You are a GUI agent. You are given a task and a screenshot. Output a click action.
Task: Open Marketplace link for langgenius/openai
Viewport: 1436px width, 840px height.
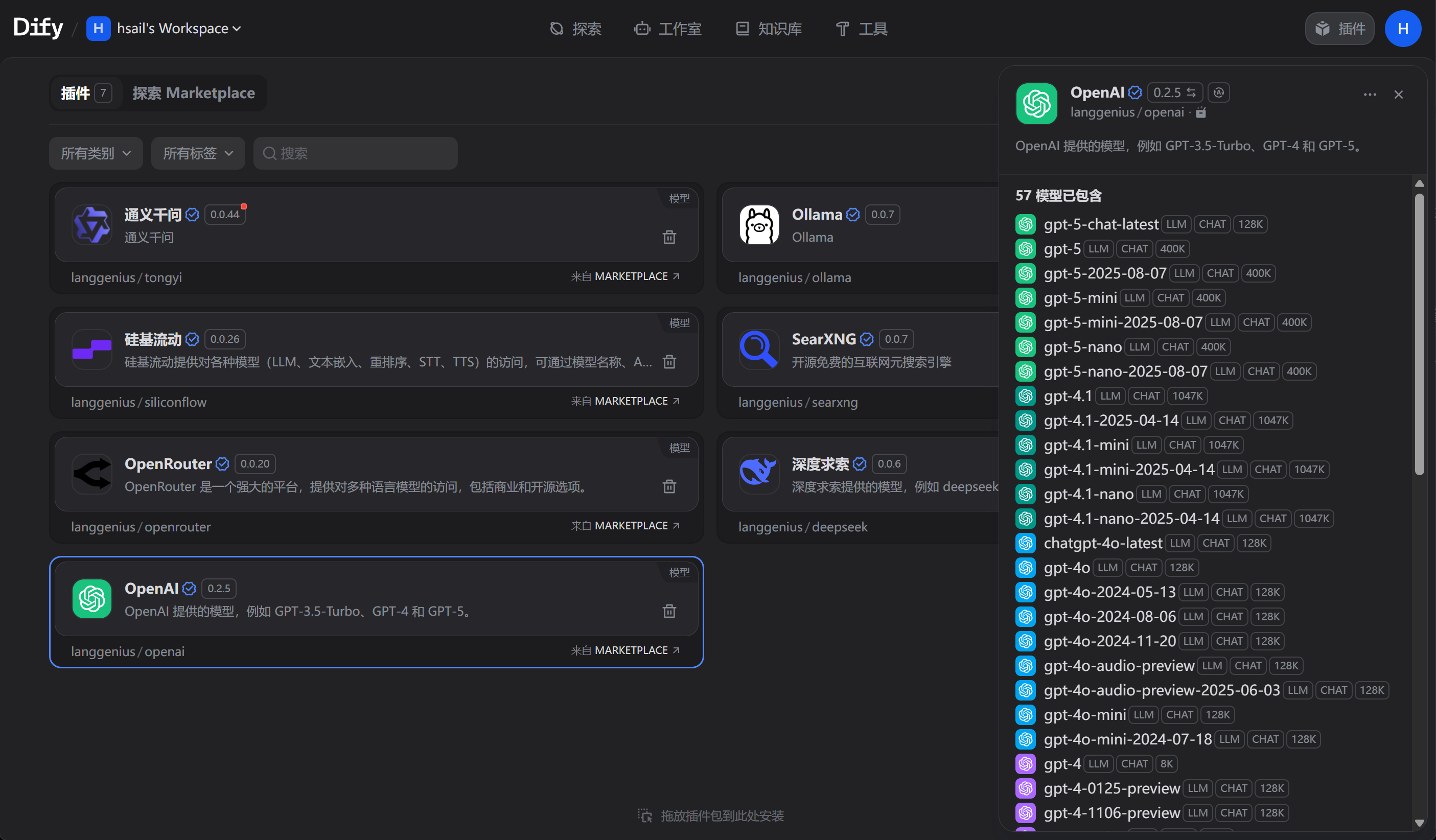click(625, 650)
